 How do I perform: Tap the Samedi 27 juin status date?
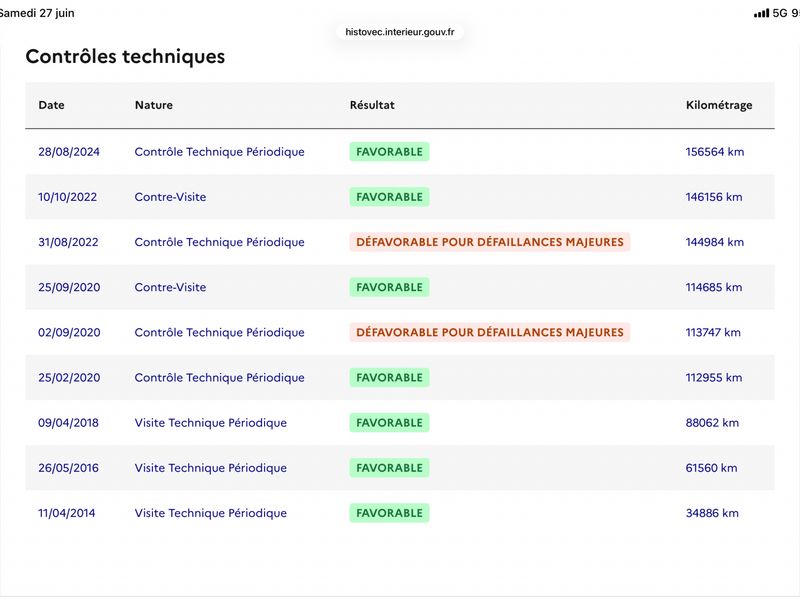[x=37, y=13]
